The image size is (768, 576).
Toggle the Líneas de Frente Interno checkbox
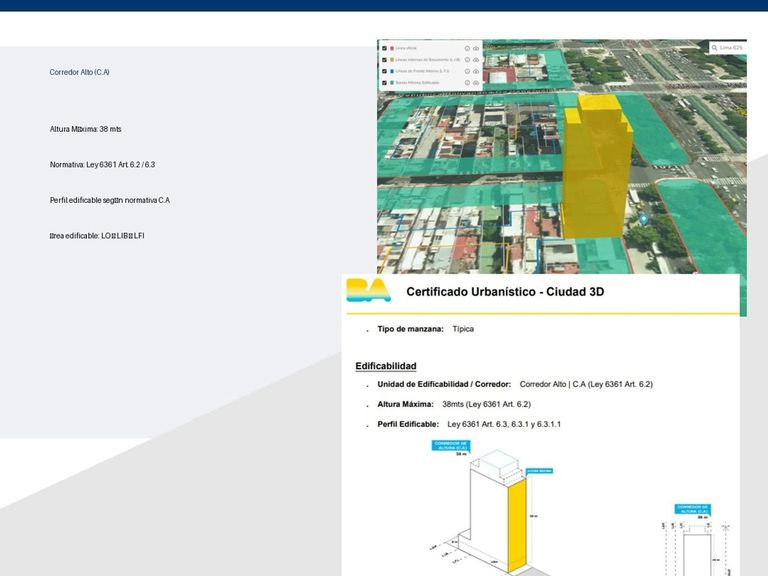pyautogui.click(x=385, y=71)
